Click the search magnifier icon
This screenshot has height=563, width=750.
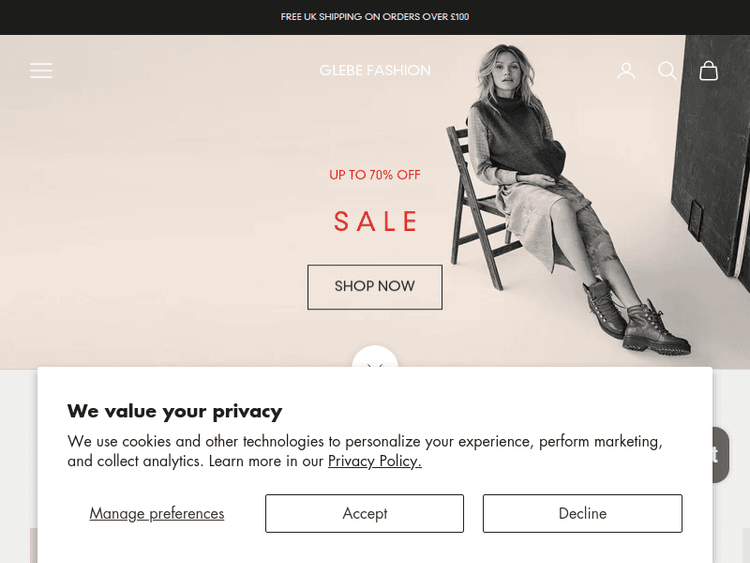(x=667, y=70)
